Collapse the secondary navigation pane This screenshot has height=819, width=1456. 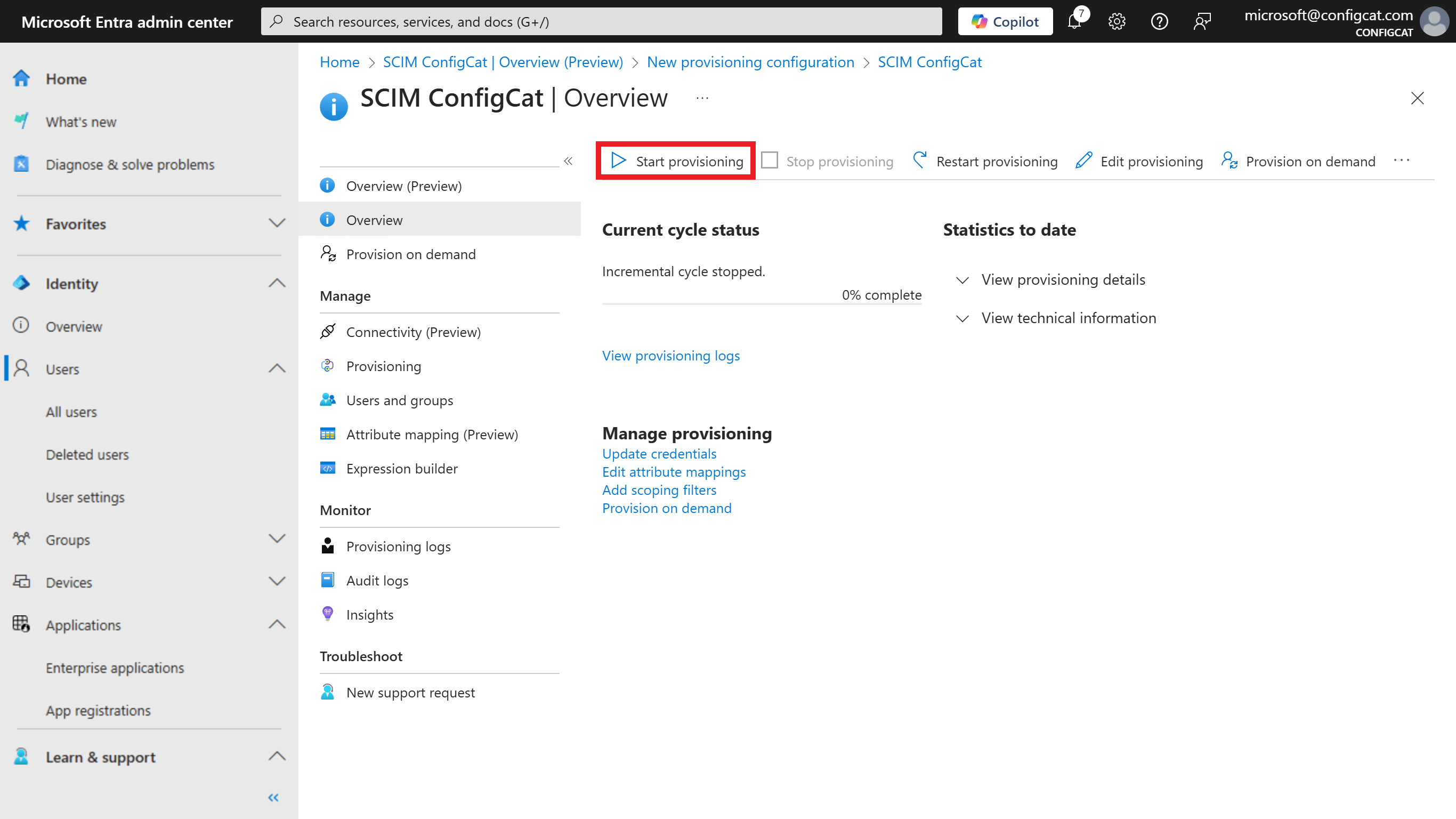click(x=569, y=160)
